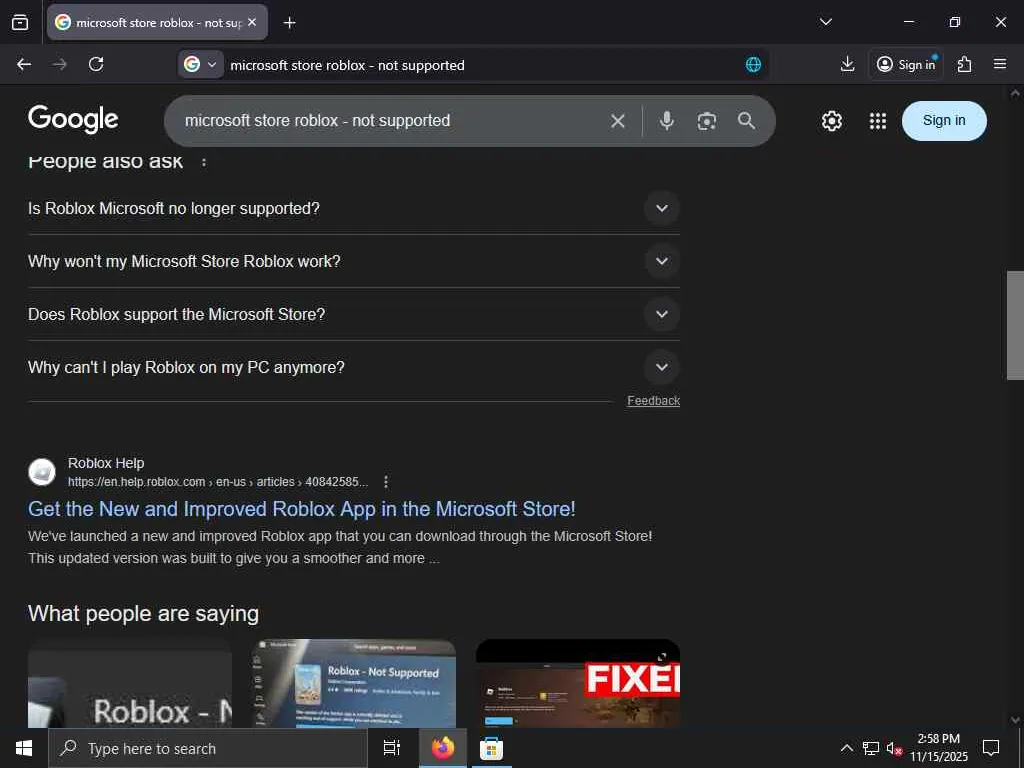
Task: Open "Get the New and Improved Roblox App" result
Action: point(302,509)
